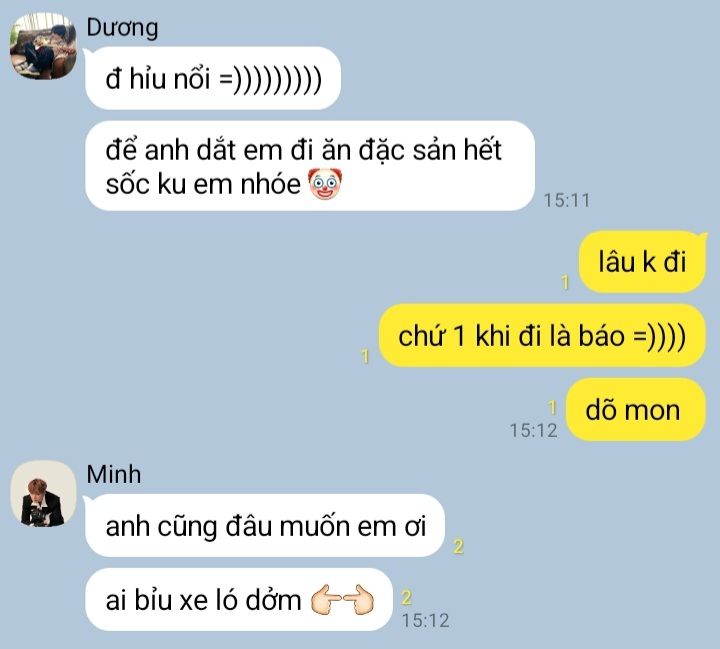Tap the left-pointing finger emoji

click(x=326, y=600)
